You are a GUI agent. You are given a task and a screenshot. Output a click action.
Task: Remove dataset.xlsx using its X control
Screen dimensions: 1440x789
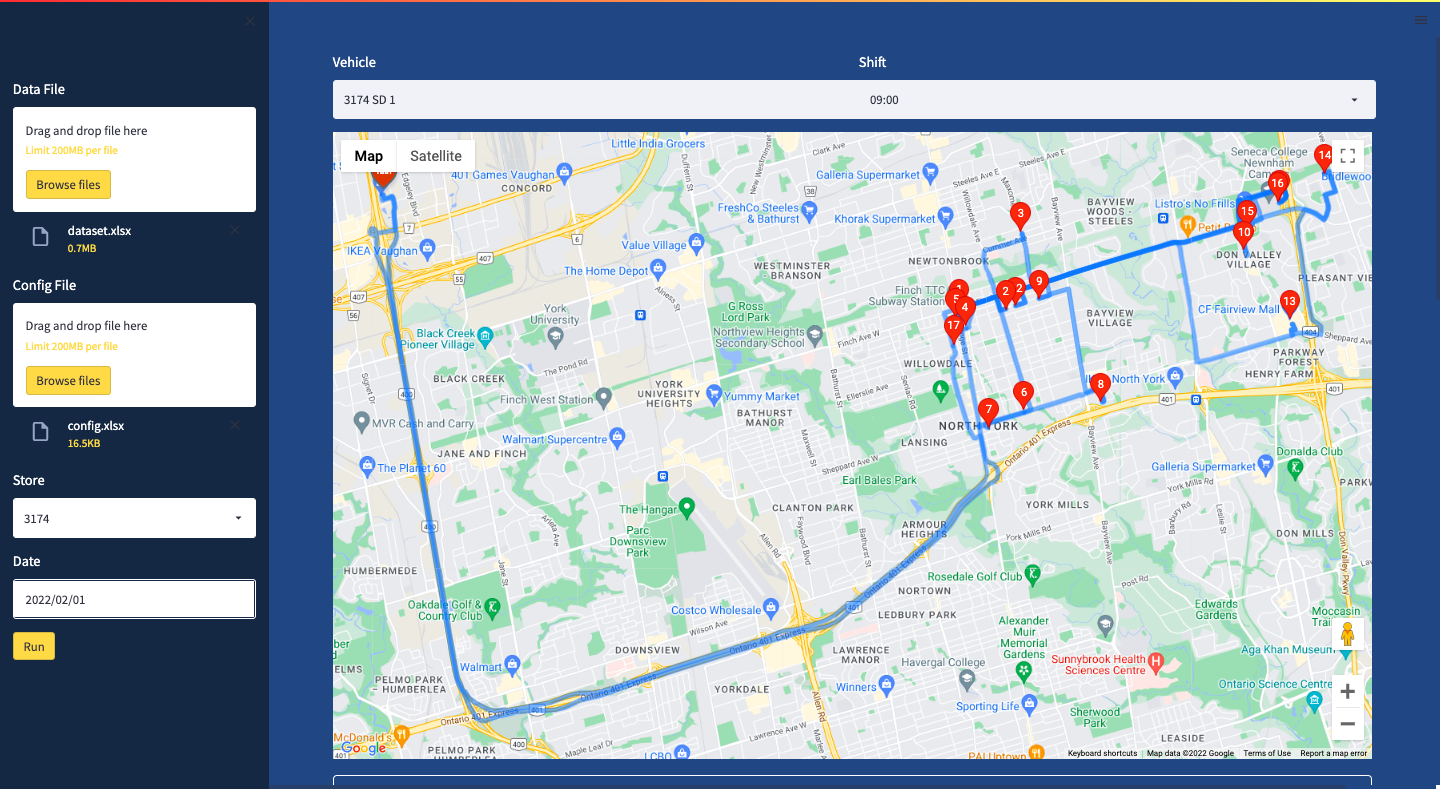[x=234, y=229]
